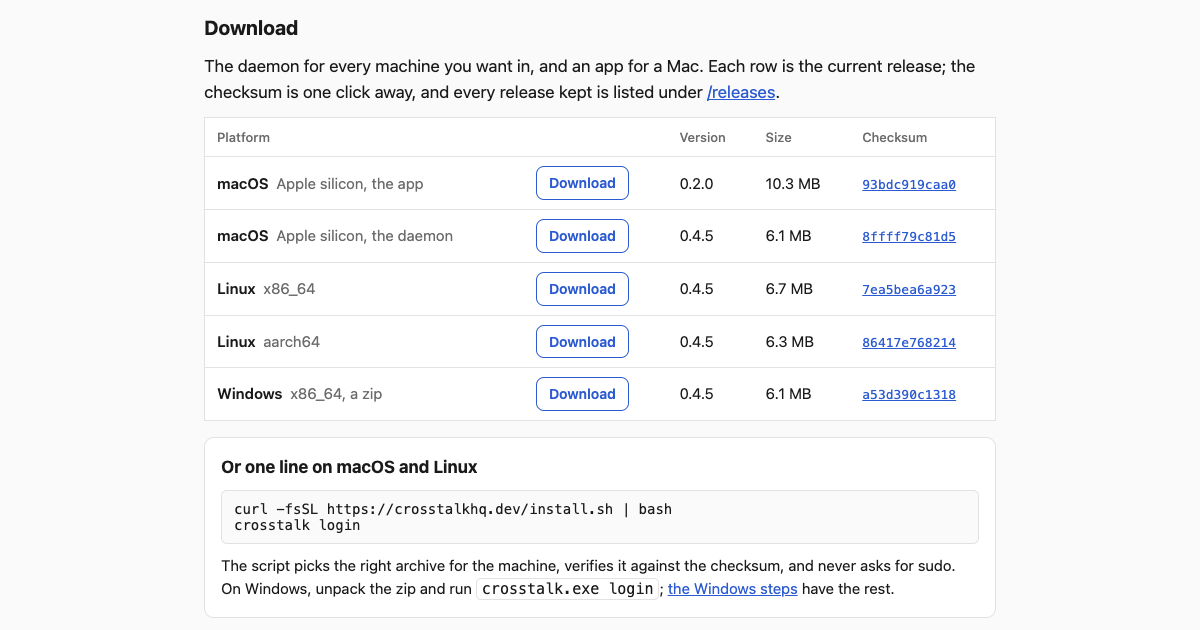Click the 6.3 MB size cell
This screenshot has height=630, width=1200.
[x=789, y=342]
